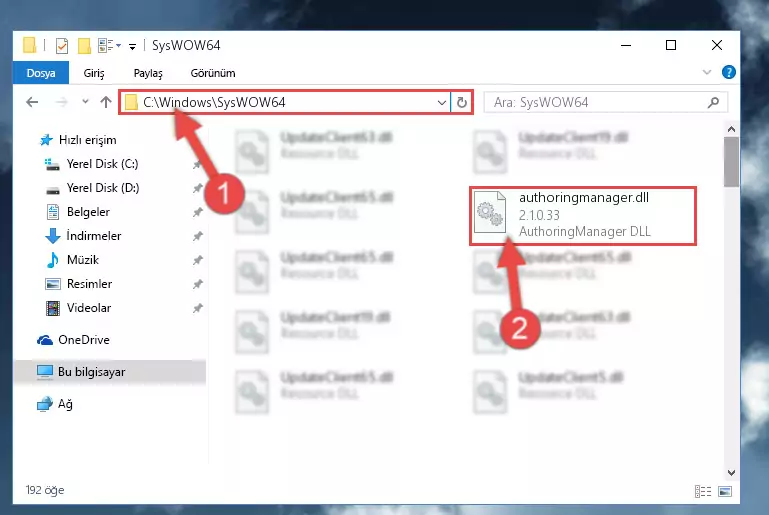769x515 pixels.
Task: Click the magnifier search icon
Action: coord(714,102)
